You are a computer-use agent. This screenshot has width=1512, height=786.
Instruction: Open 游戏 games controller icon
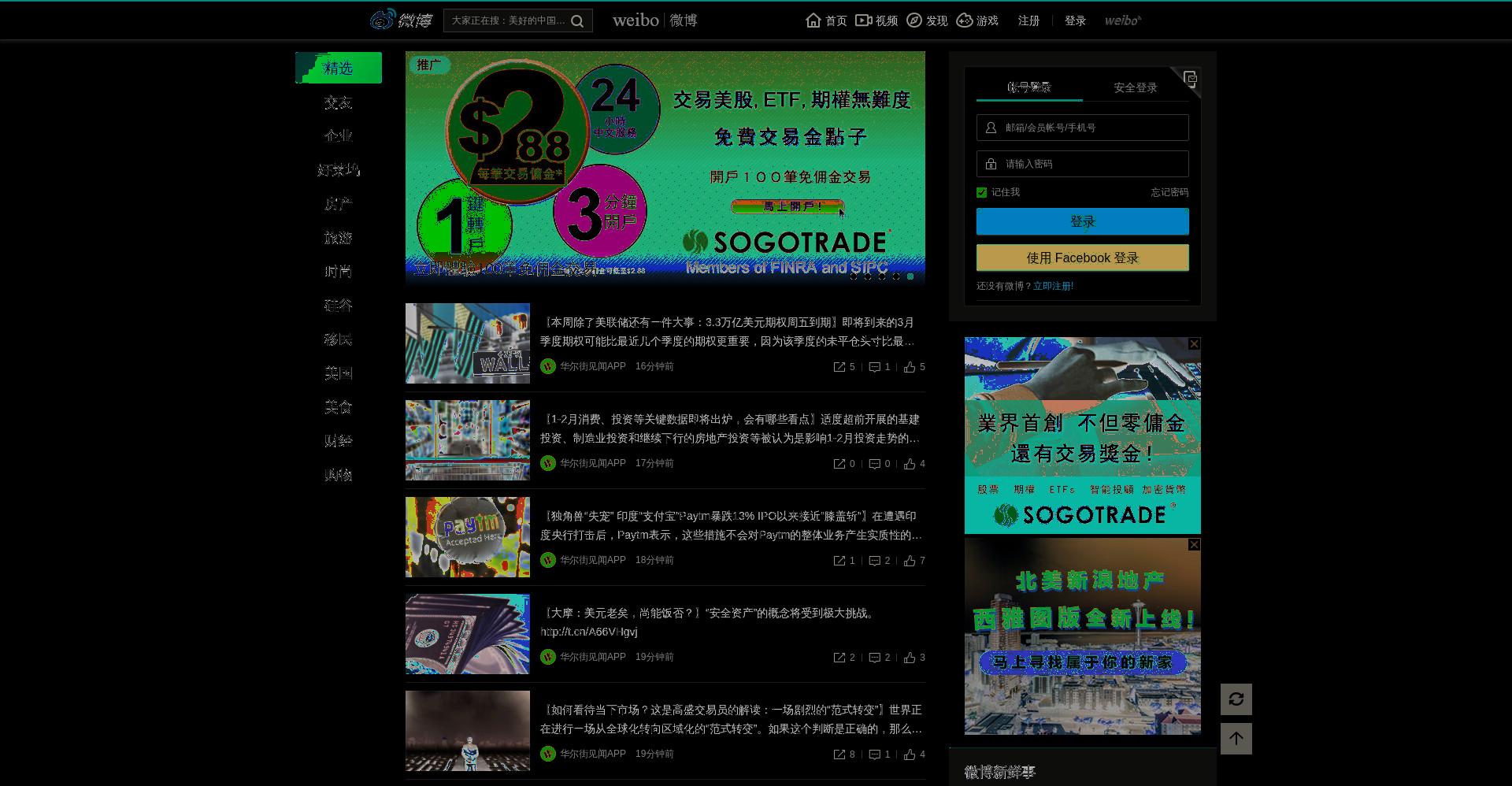pyautogui.click(x=965, y=20)
